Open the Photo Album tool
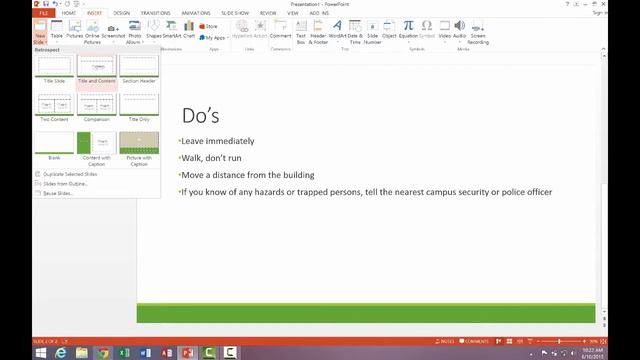Image resolution: width=640 pixels, height=360 pixels. (x=135, y=32)
